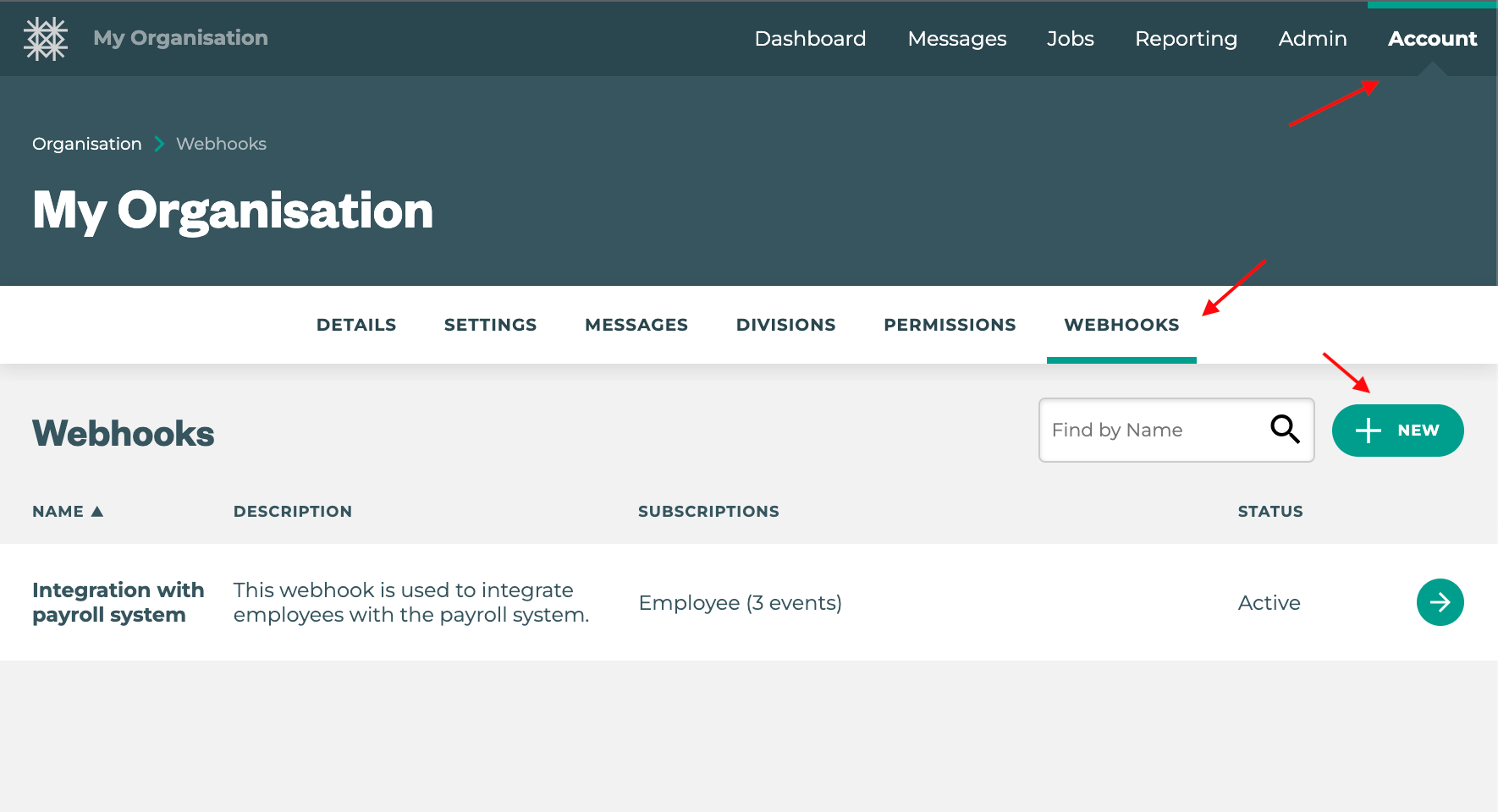Click the plus icon on the NEW button

[1368, 430]
